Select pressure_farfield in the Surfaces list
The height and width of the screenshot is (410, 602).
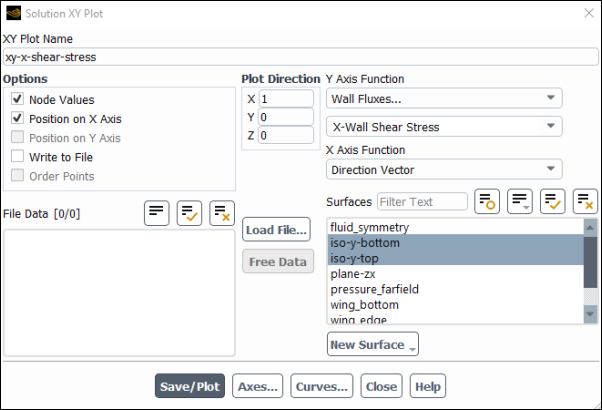[x=455, y=289]
